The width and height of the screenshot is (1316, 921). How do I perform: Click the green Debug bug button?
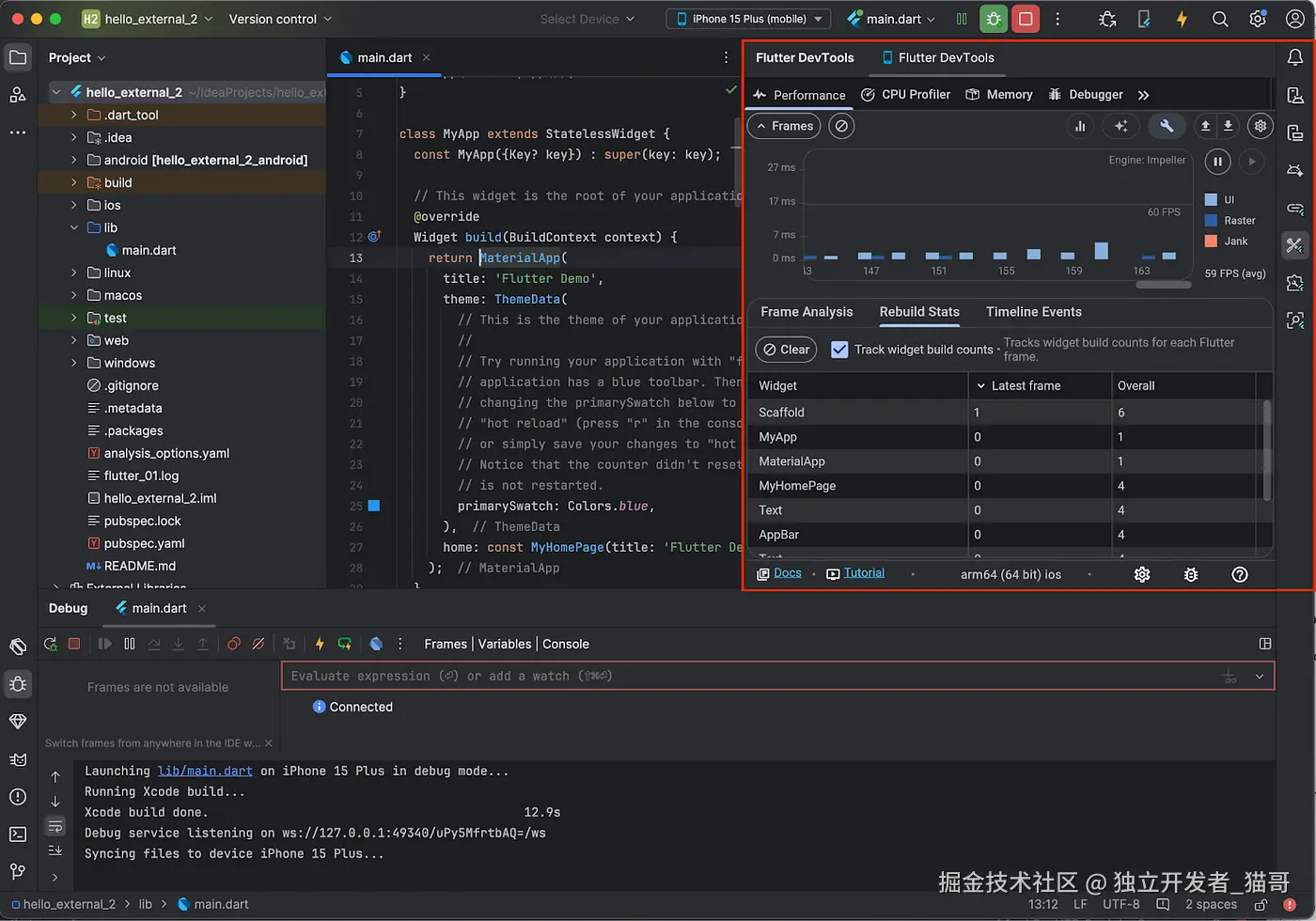(x=994, y=19)
